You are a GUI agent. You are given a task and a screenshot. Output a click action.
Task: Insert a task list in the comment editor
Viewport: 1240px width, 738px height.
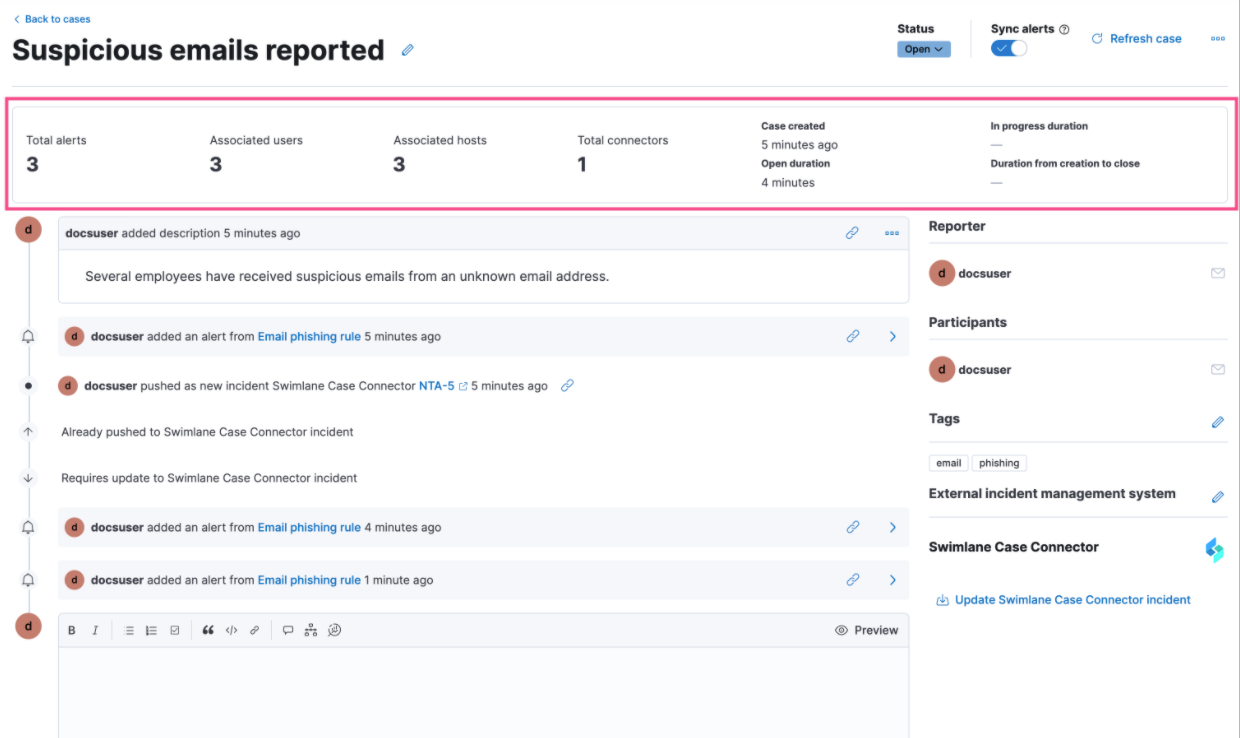(x=173, y=630)
